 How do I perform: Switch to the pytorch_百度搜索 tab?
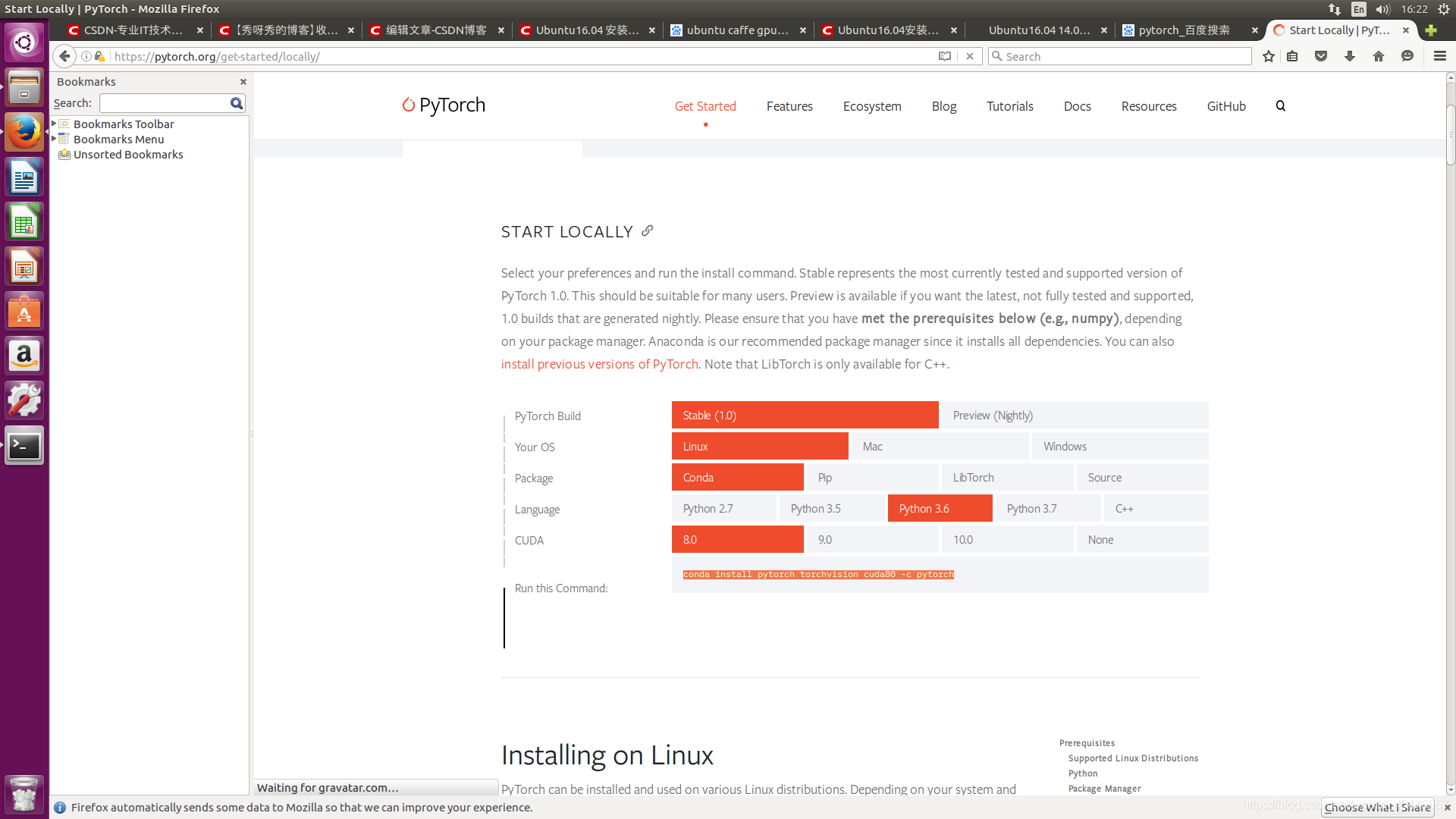click(x=1184, y=30)
